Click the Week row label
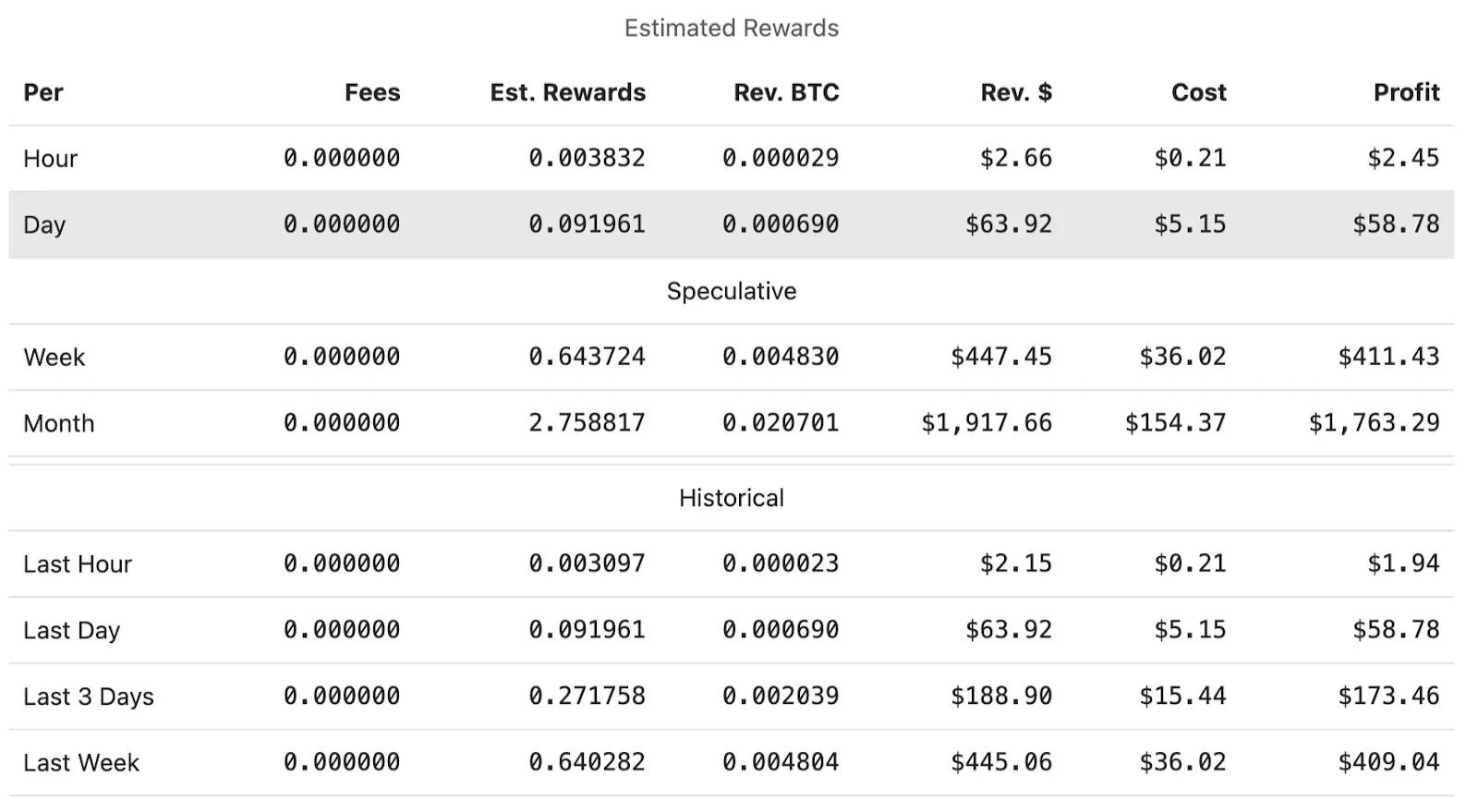Viewport: 1478px width, 812px height. [x=54, y=358]
